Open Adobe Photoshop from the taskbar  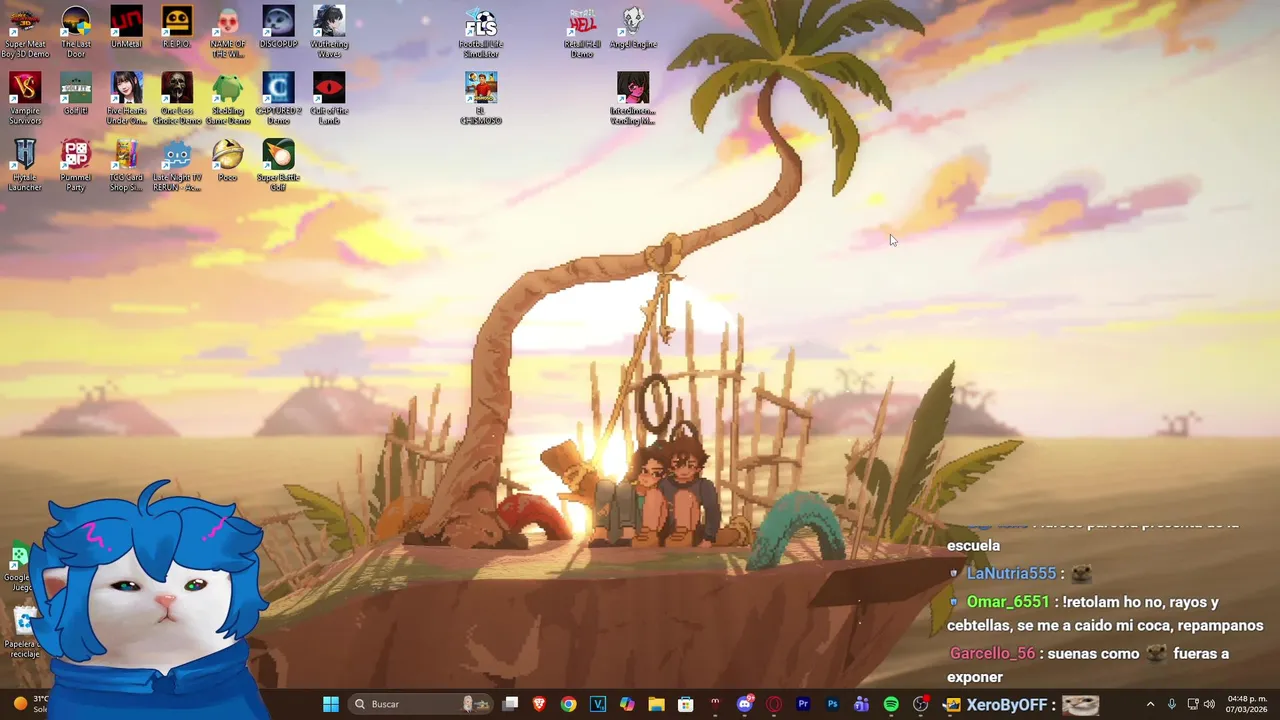pos(832,704)
